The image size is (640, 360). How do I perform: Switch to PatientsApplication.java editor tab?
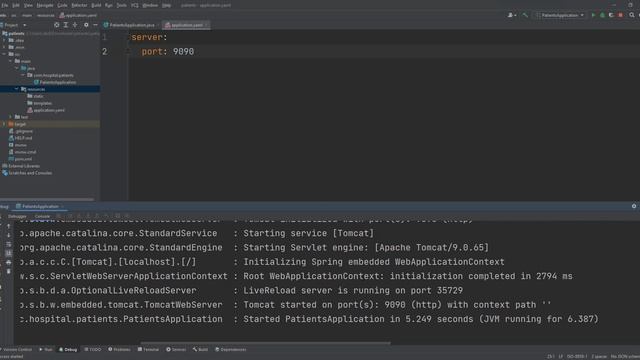coord(130,25)
